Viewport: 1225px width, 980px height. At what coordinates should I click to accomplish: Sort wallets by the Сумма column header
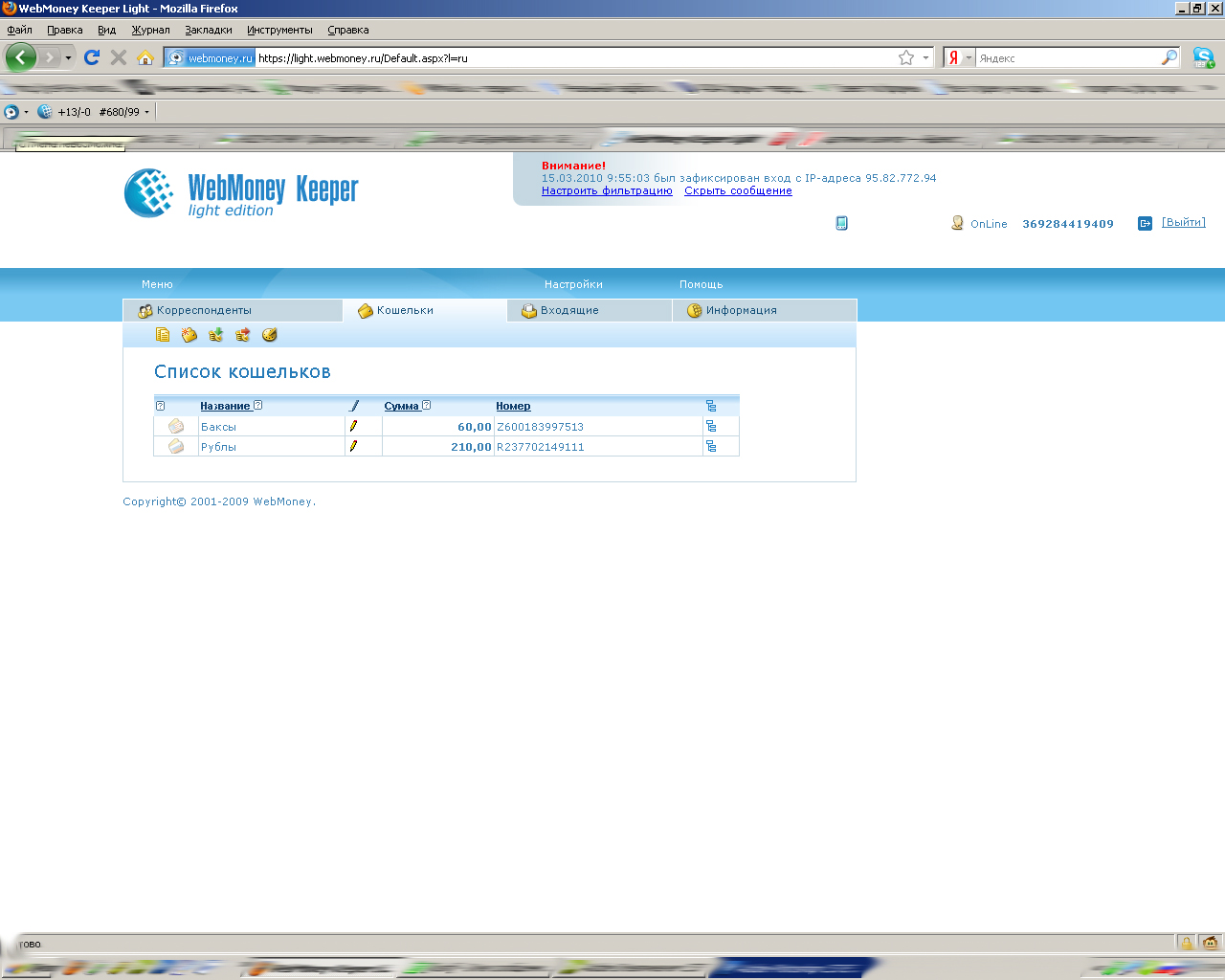tap(401, 406)
